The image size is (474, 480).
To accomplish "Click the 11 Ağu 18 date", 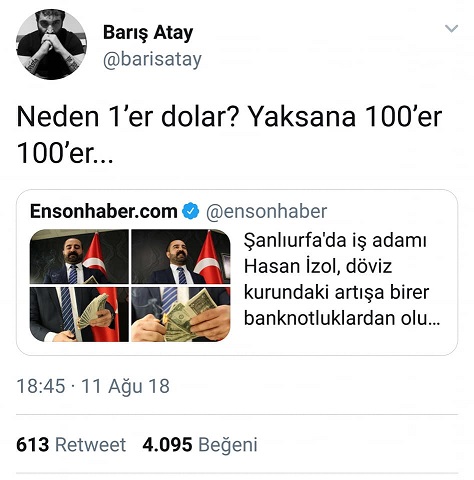I will tap(125, 387).
